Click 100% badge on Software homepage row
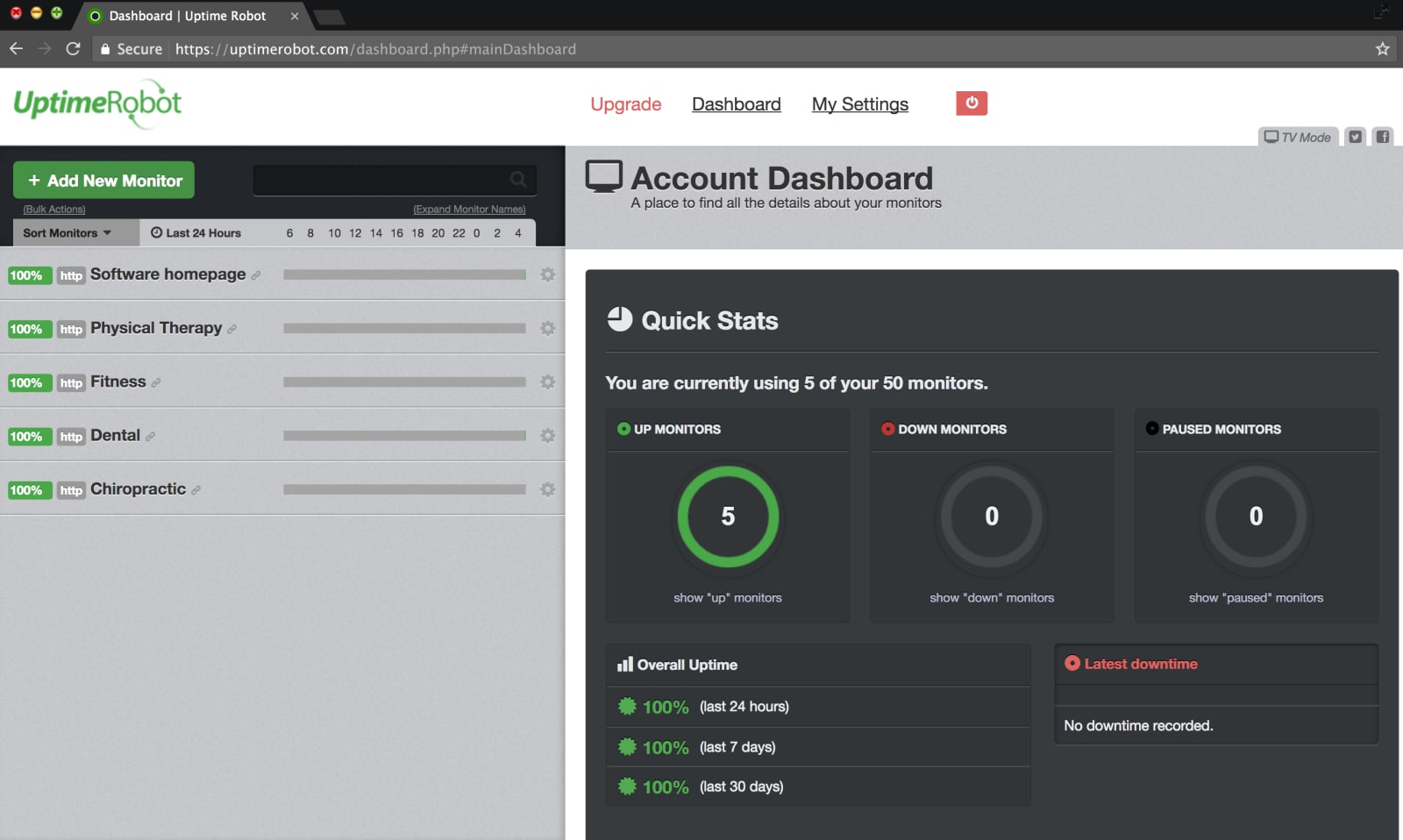This screenshot has width=1403, height=840. [30, 275]
